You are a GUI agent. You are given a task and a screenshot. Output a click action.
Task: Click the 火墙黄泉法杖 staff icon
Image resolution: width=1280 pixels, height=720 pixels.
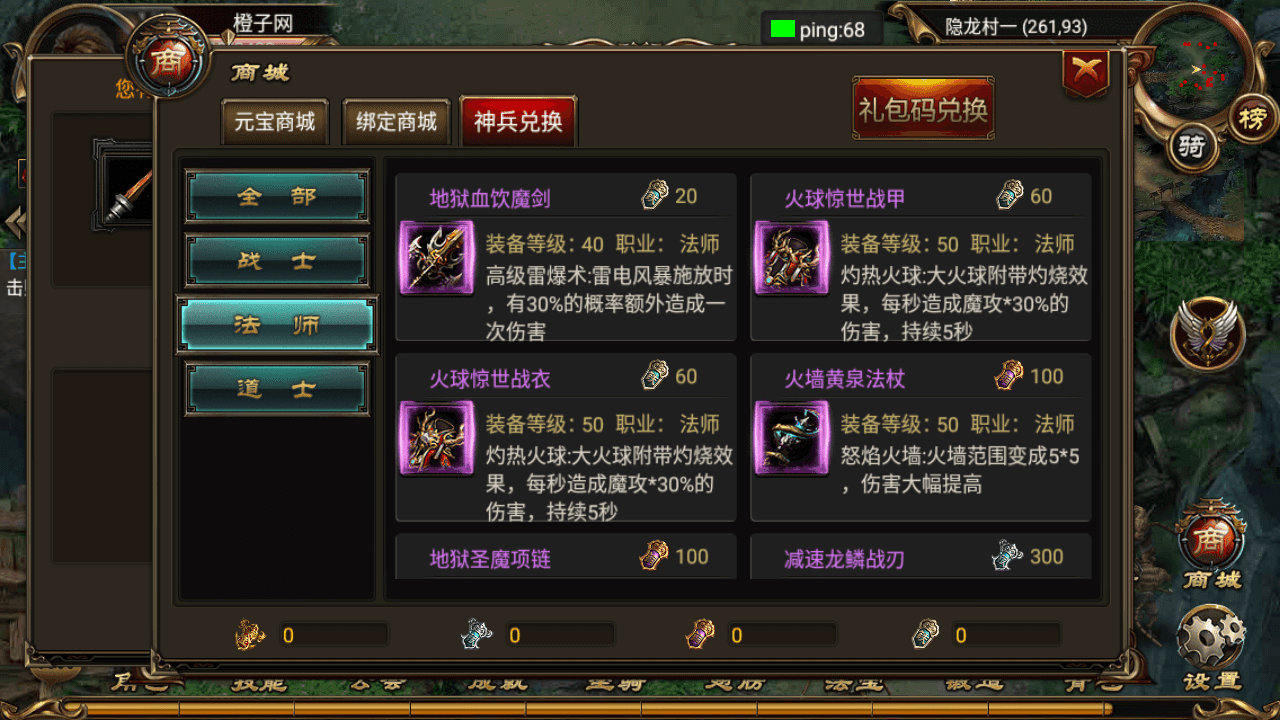791,438
